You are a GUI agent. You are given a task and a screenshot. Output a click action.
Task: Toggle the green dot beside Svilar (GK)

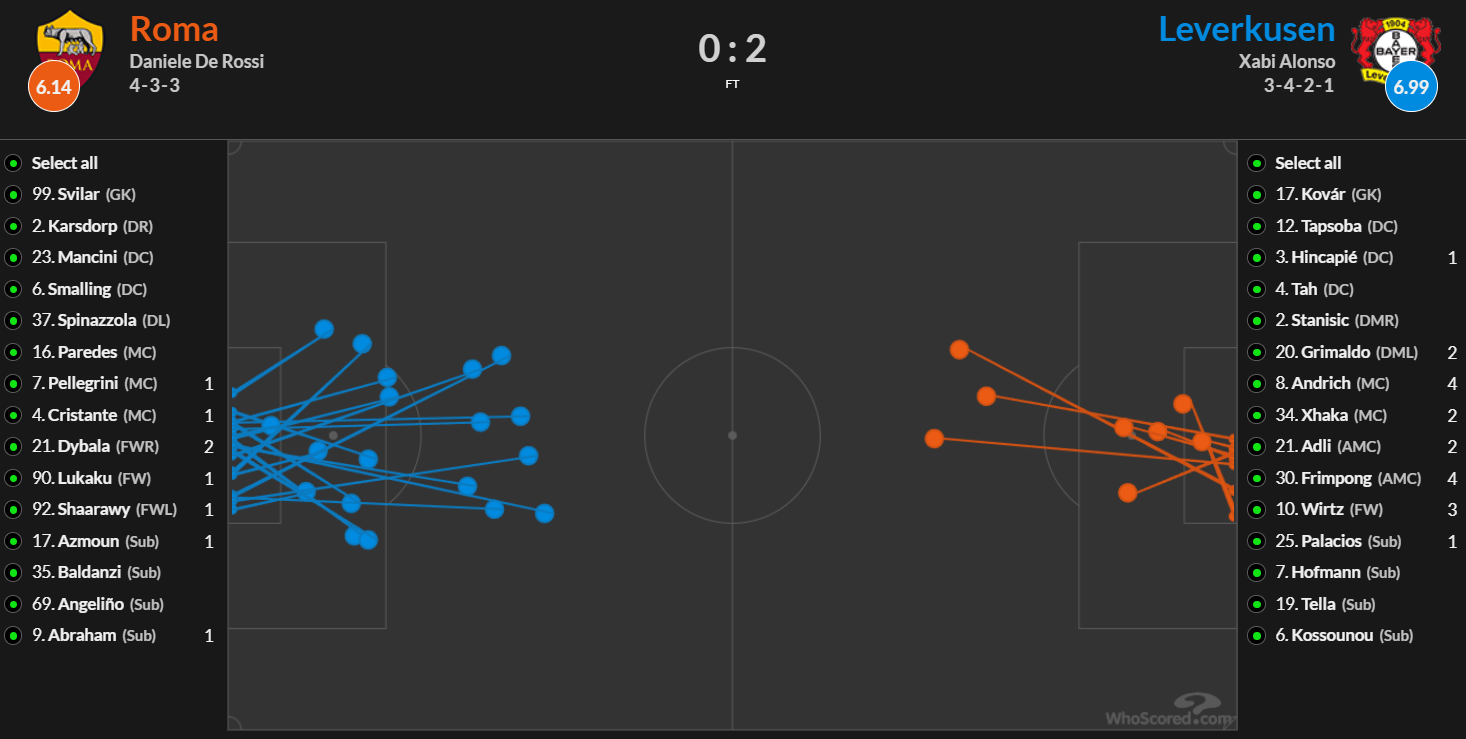[x=13, y=194]
